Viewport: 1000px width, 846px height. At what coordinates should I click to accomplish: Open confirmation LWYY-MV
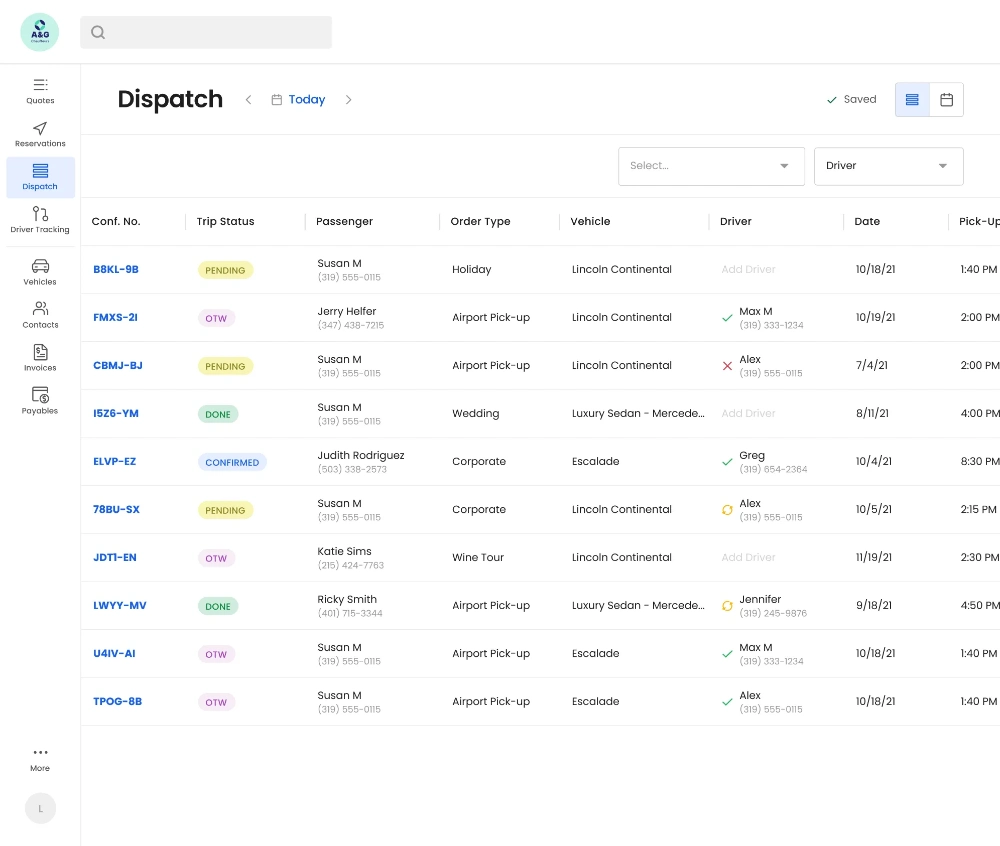tap(120, 605)
